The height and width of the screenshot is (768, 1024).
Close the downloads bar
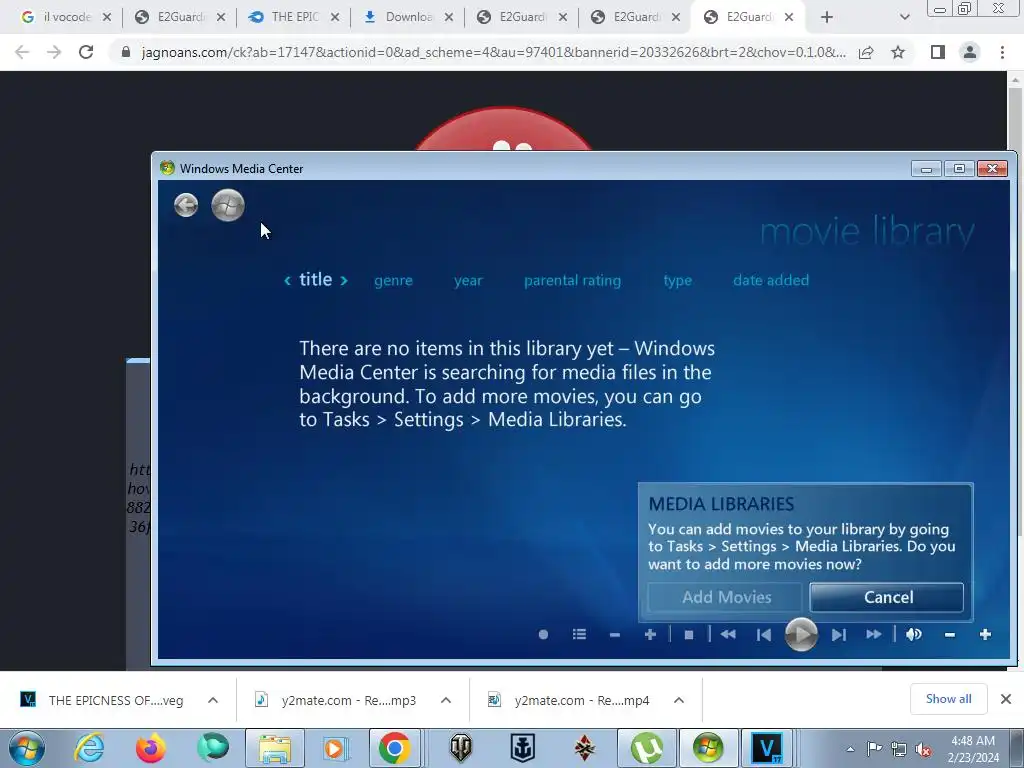point(1006,699)
